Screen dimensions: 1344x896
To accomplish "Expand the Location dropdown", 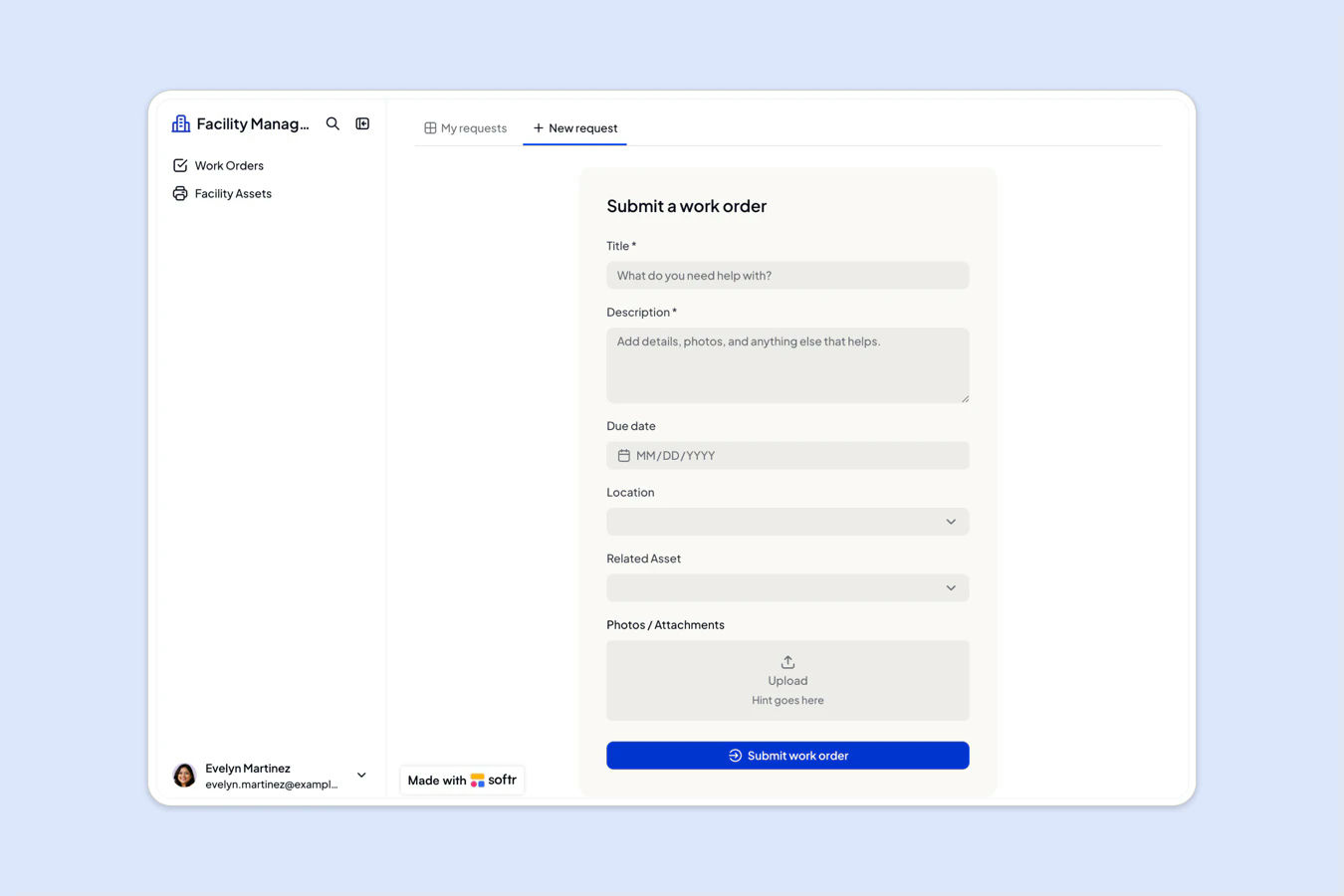I will point(787,522).
